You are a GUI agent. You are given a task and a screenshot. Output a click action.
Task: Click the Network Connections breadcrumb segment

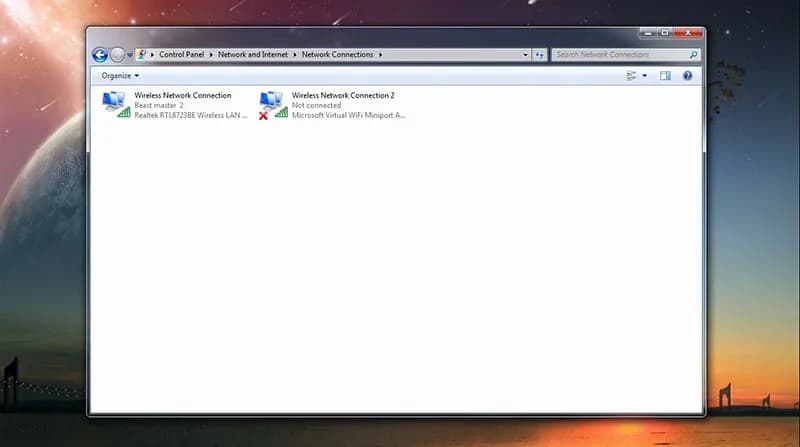tap(338, 54)
